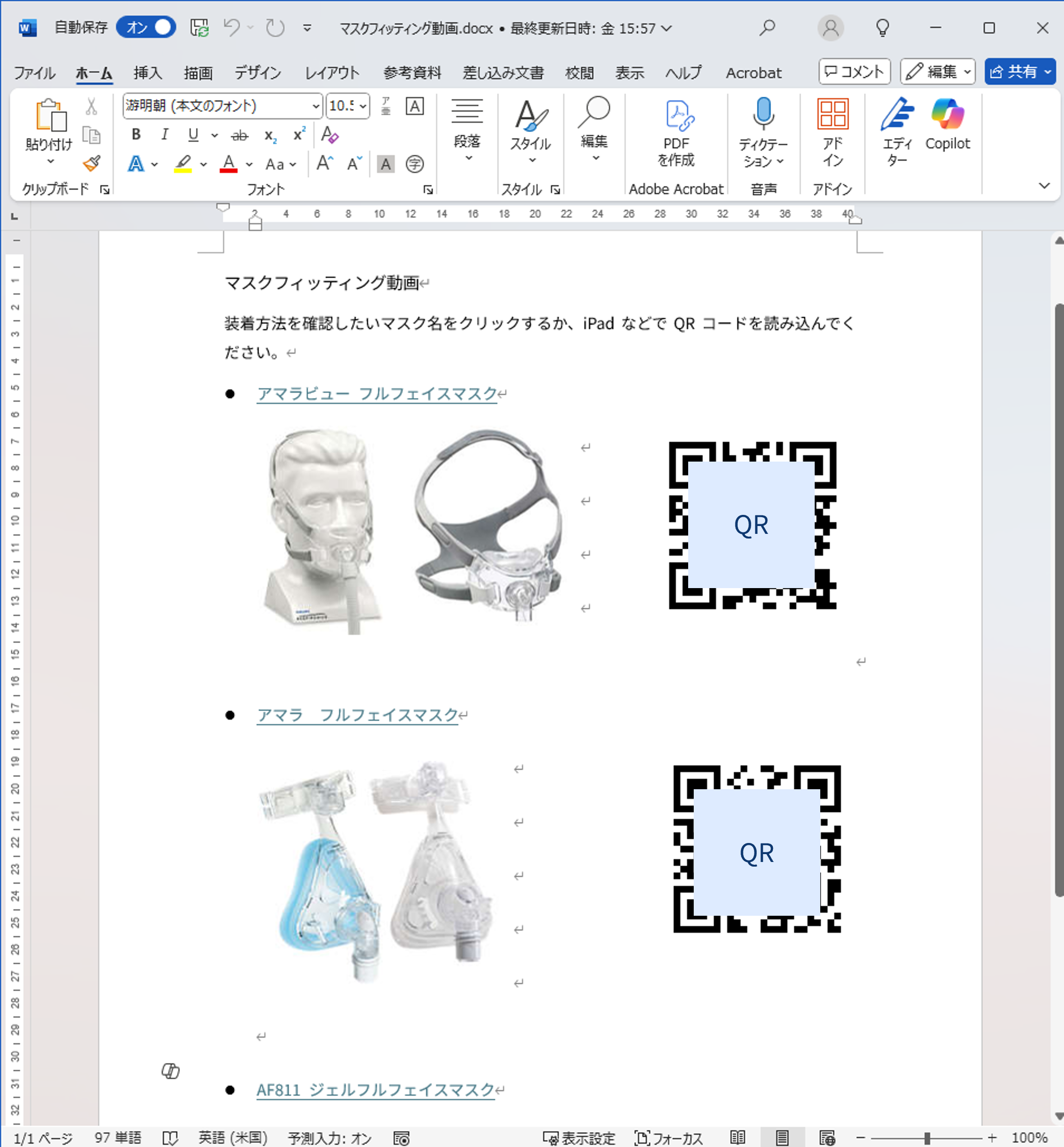Image resolution: width=1064 pixels, height=1147 pixels.
Task: Apply the red font color A
Action: pos(228,164)
